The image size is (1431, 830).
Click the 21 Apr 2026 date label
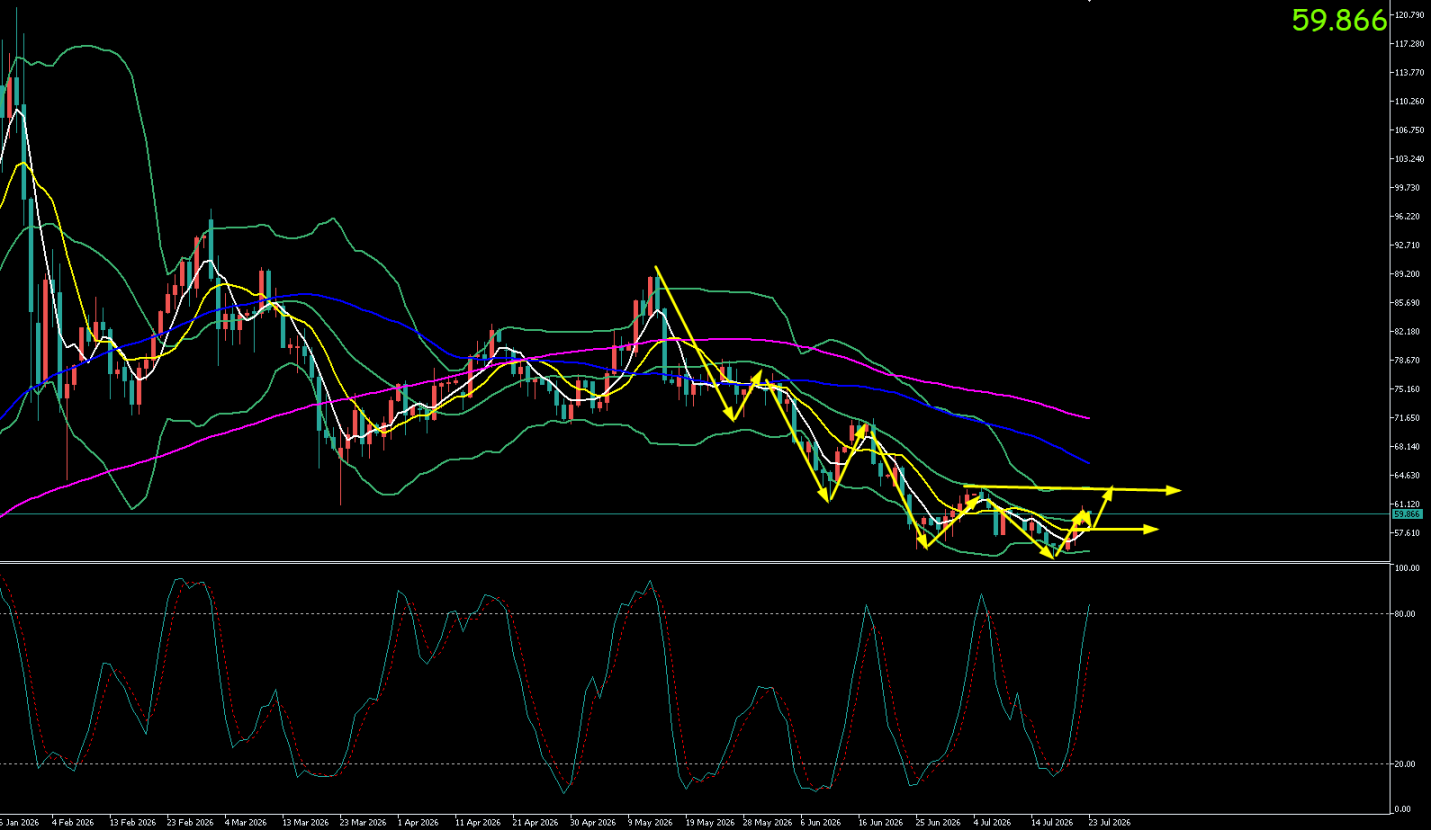coord(535,823)
